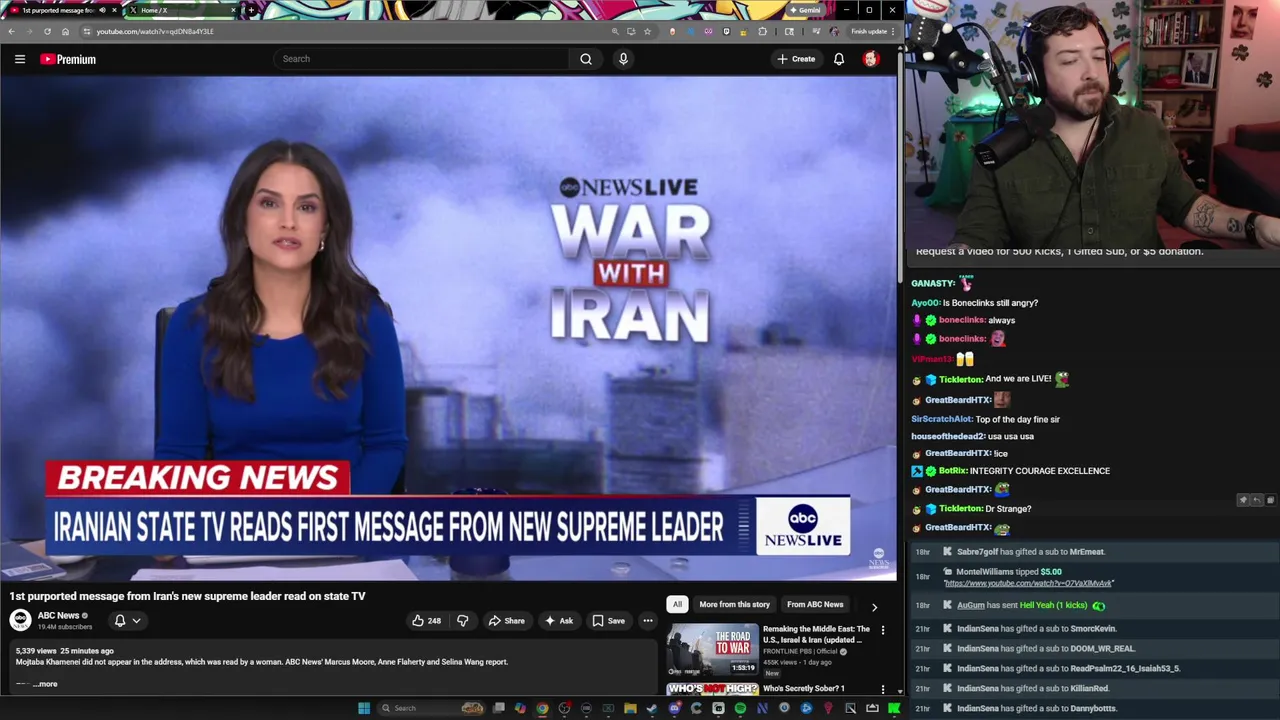Click the AuGum username in activity feed

coord(971,605)
